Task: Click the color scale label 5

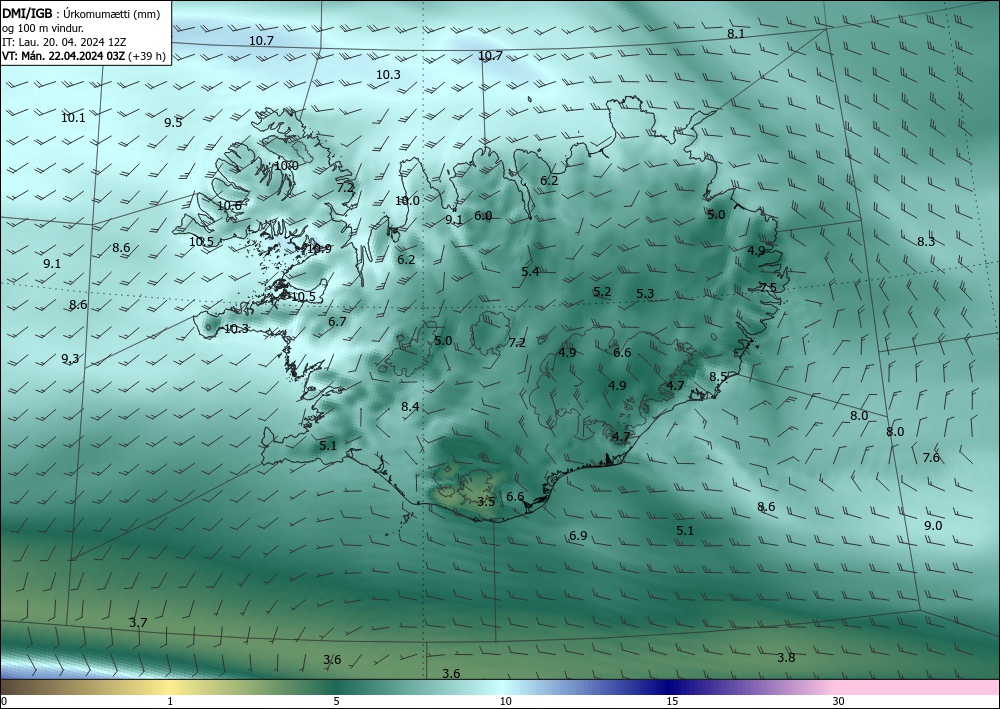Action: (x=336, y=701)
